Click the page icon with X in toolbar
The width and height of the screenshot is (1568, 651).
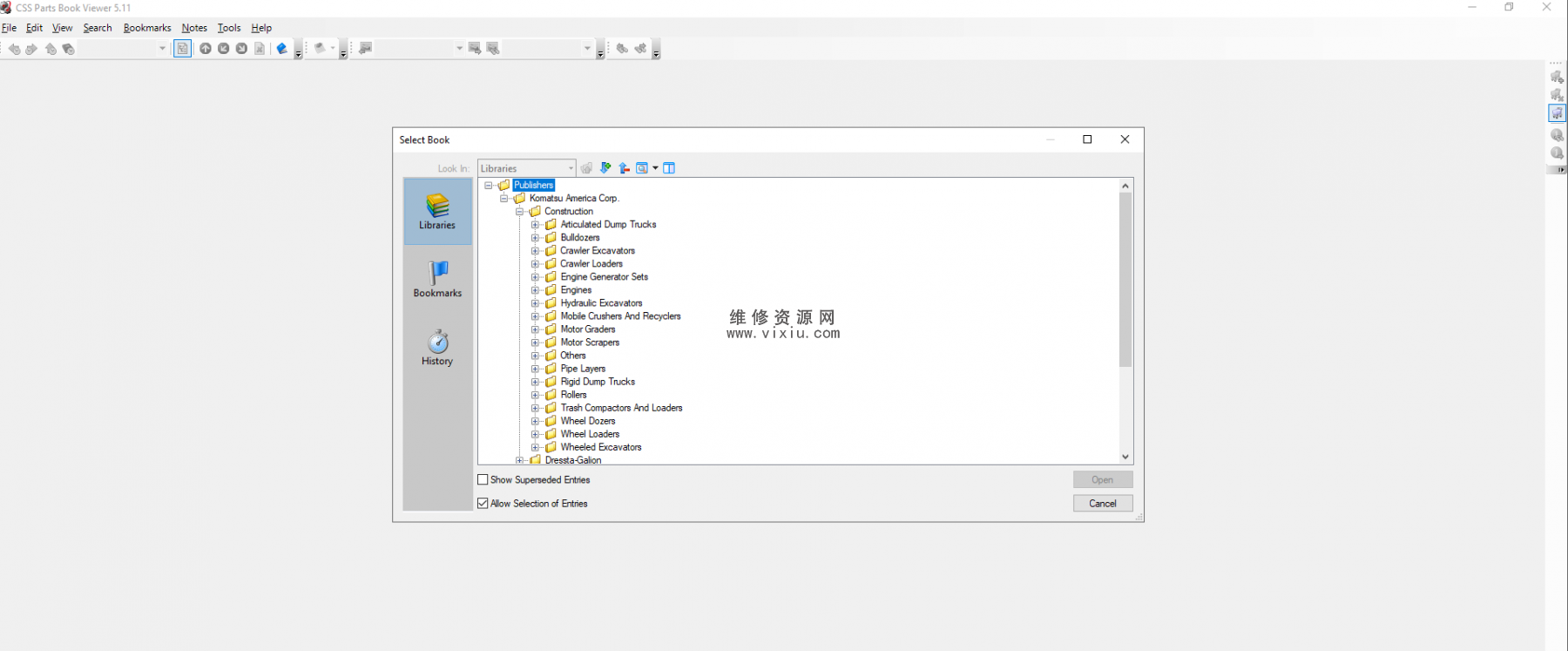tap(260, 49)
